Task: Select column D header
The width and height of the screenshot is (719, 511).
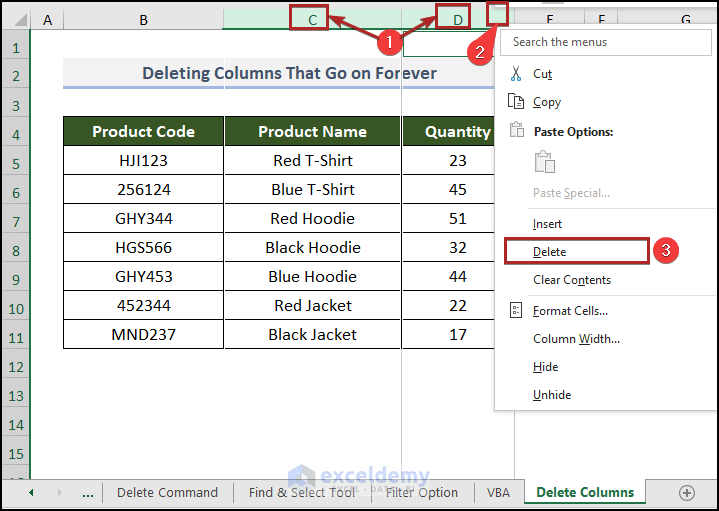Action: [x=458, y=20]
